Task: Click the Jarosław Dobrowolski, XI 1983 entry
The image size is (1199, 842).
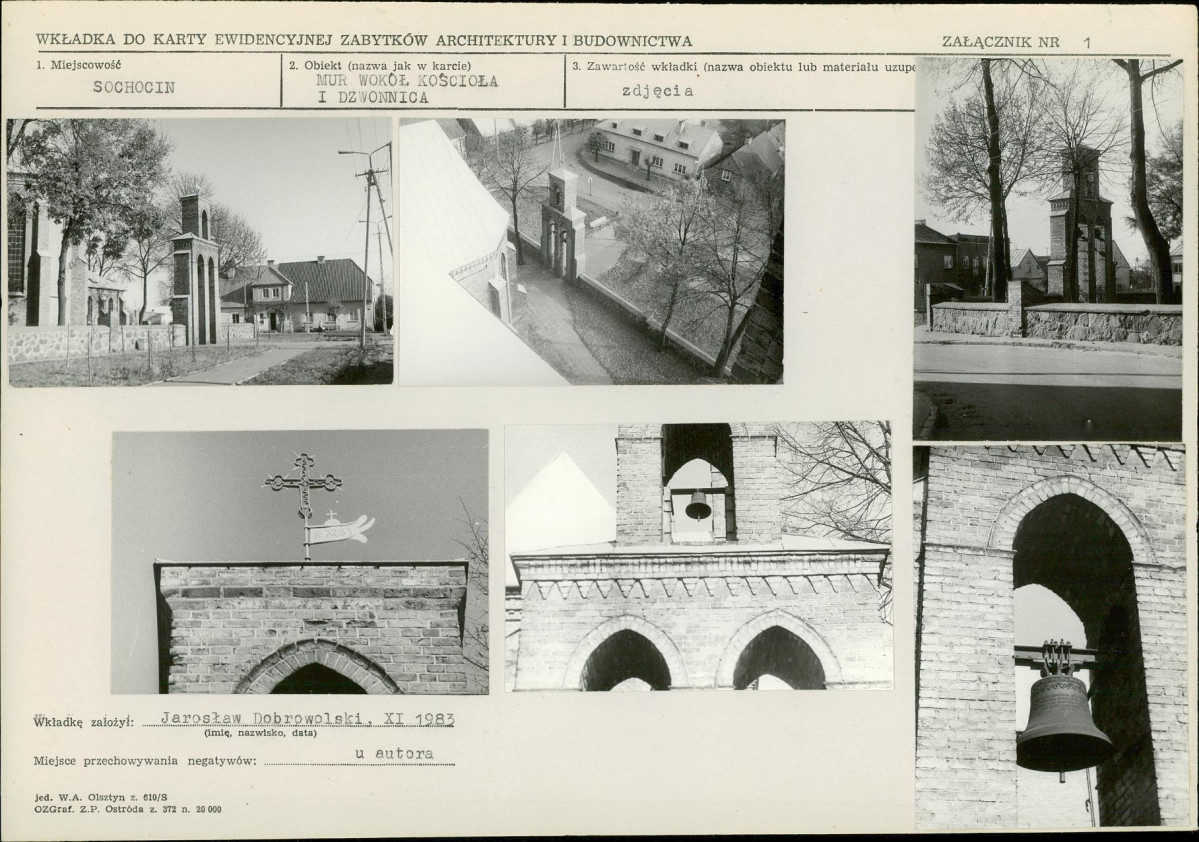Action: tap(307, 719)
